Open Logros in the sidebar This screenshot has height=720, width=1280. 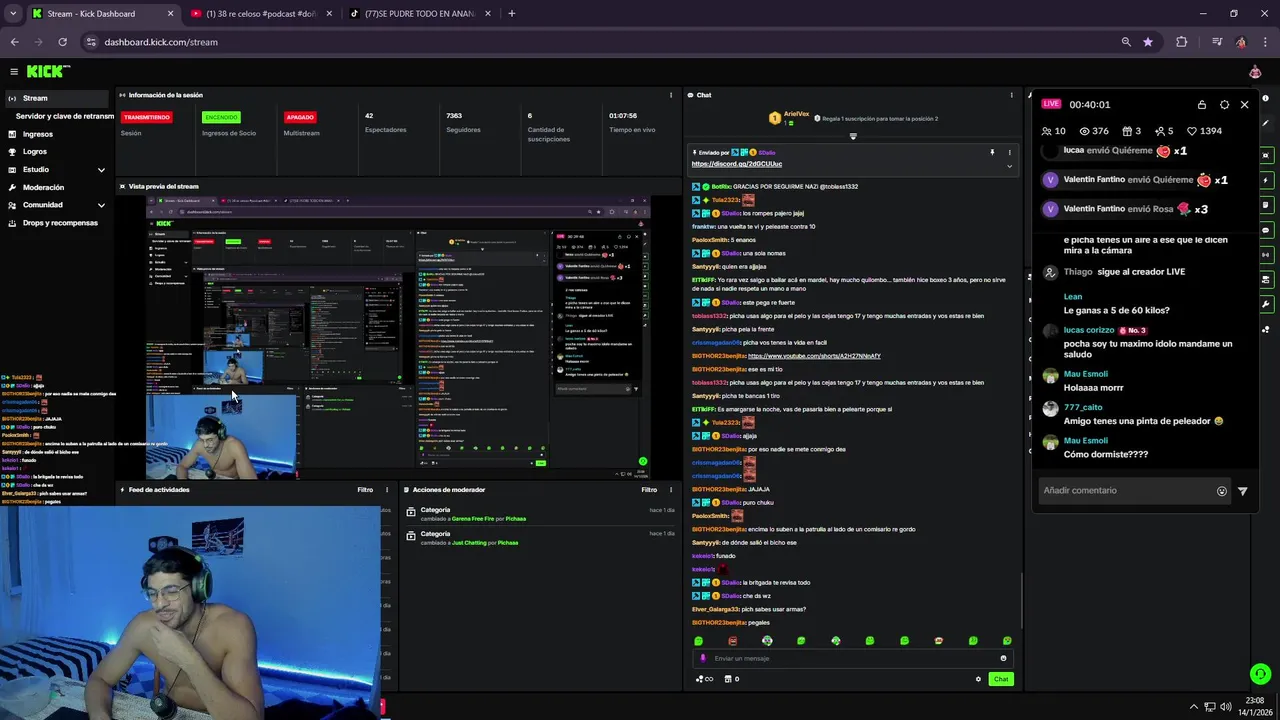[35, 152]
